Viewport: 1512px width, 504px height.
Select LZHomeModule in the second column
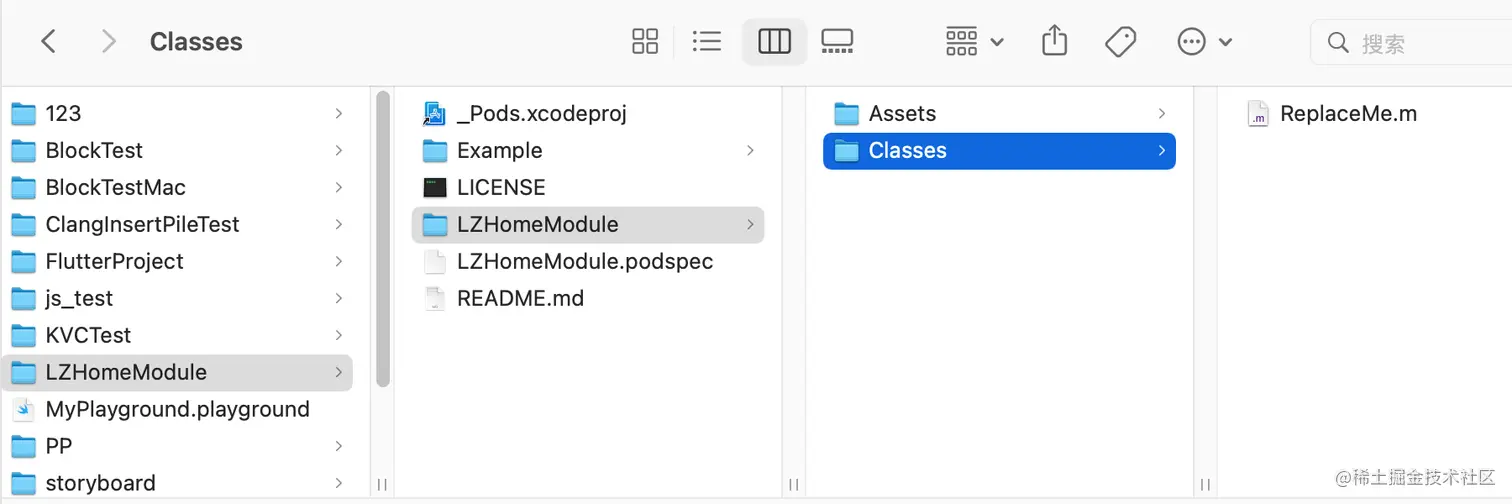coord(588,224)
